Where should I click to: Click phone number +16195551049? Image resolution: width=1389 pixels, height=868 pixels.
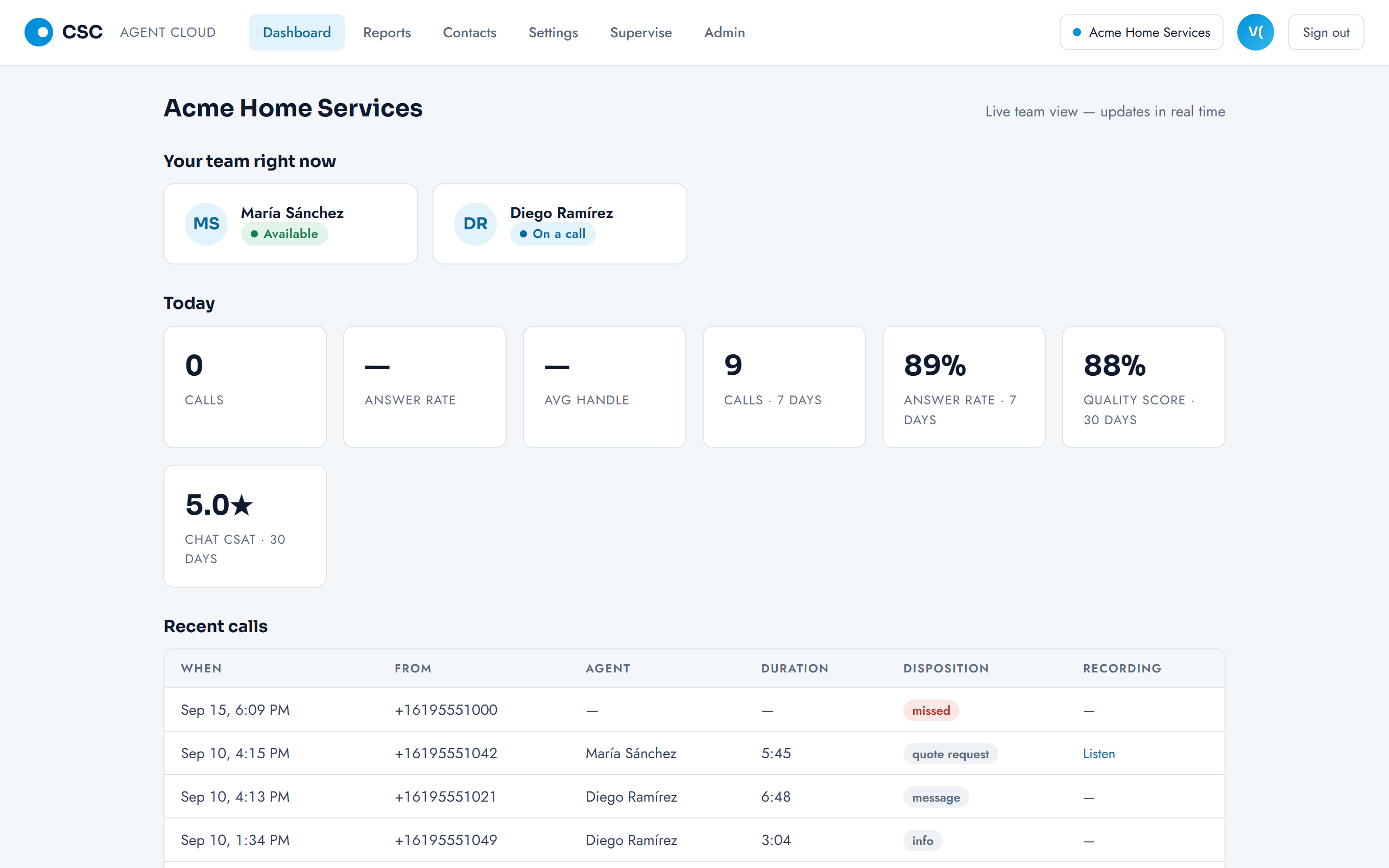[446, 840]
